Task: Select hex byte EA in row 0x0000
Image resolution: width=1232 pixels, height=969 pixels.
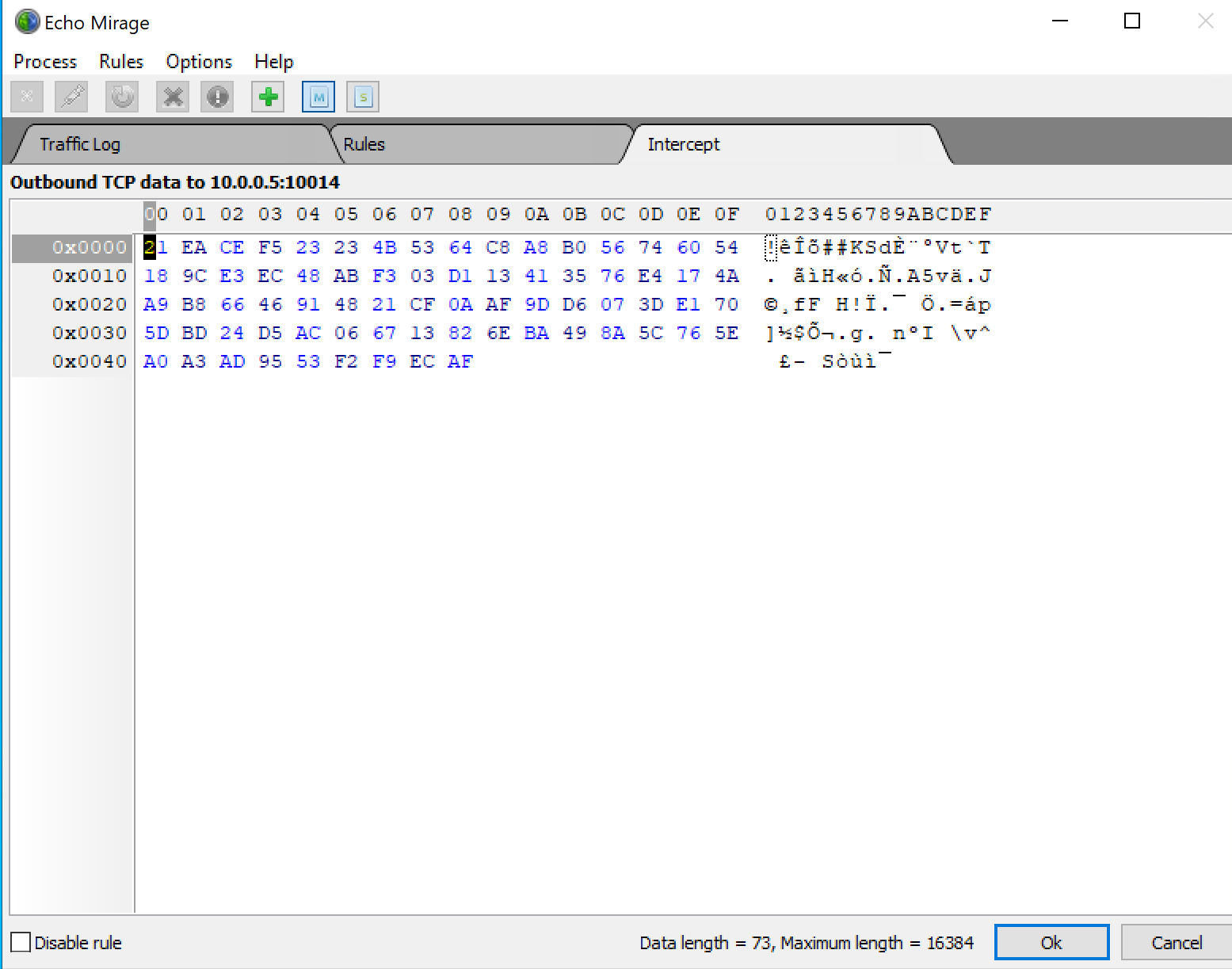Action: click(194, 247)
